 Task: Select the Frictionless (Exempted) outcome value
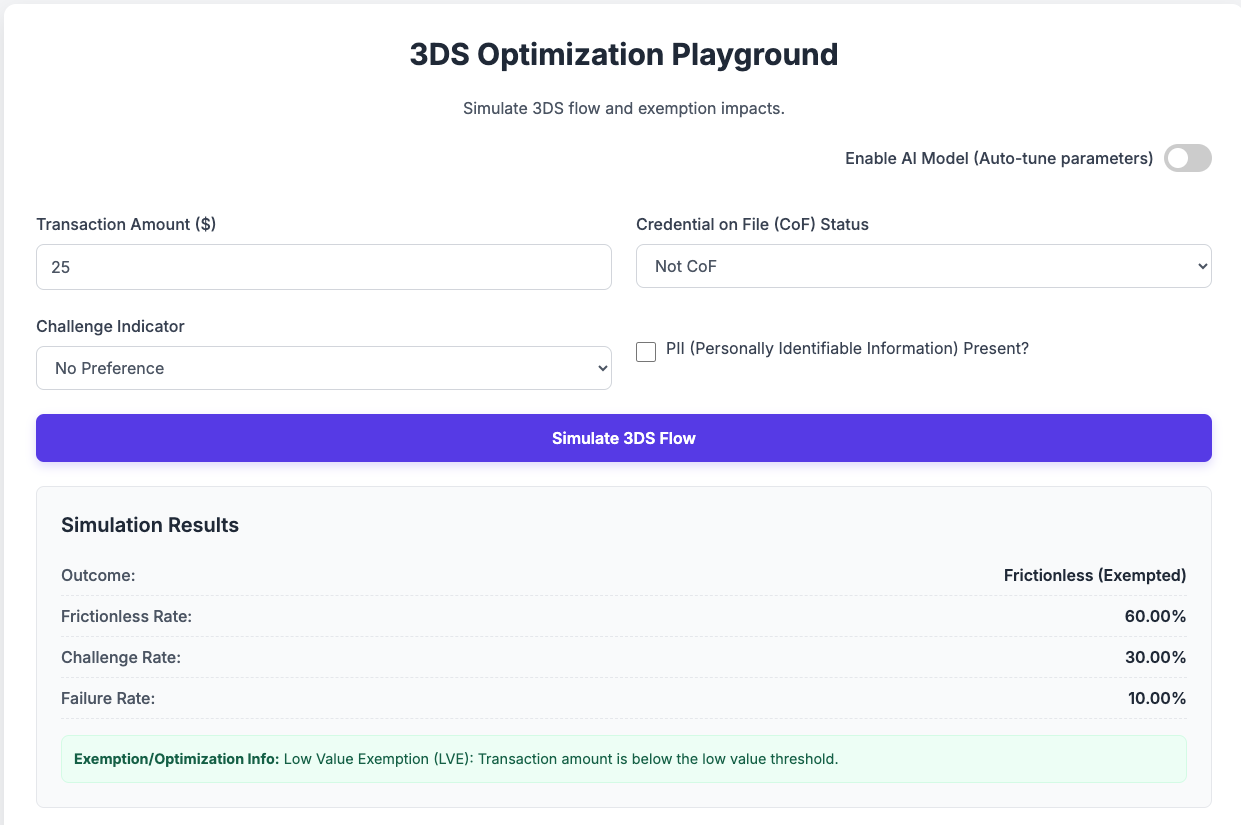click(x=1094, y=575)
